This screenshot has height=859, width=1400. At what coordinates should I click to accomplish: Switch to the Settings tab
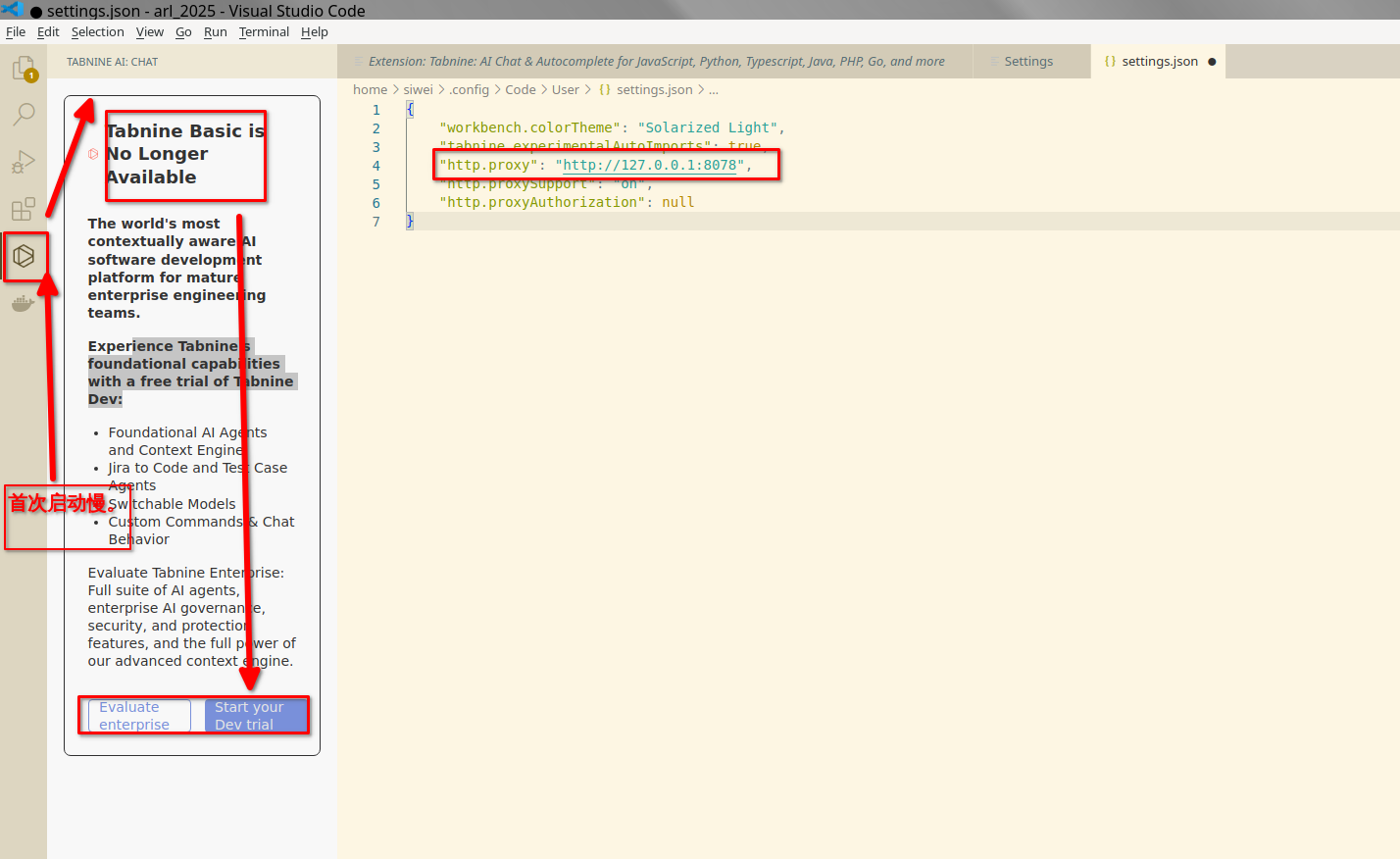(x=1028, y=61)
